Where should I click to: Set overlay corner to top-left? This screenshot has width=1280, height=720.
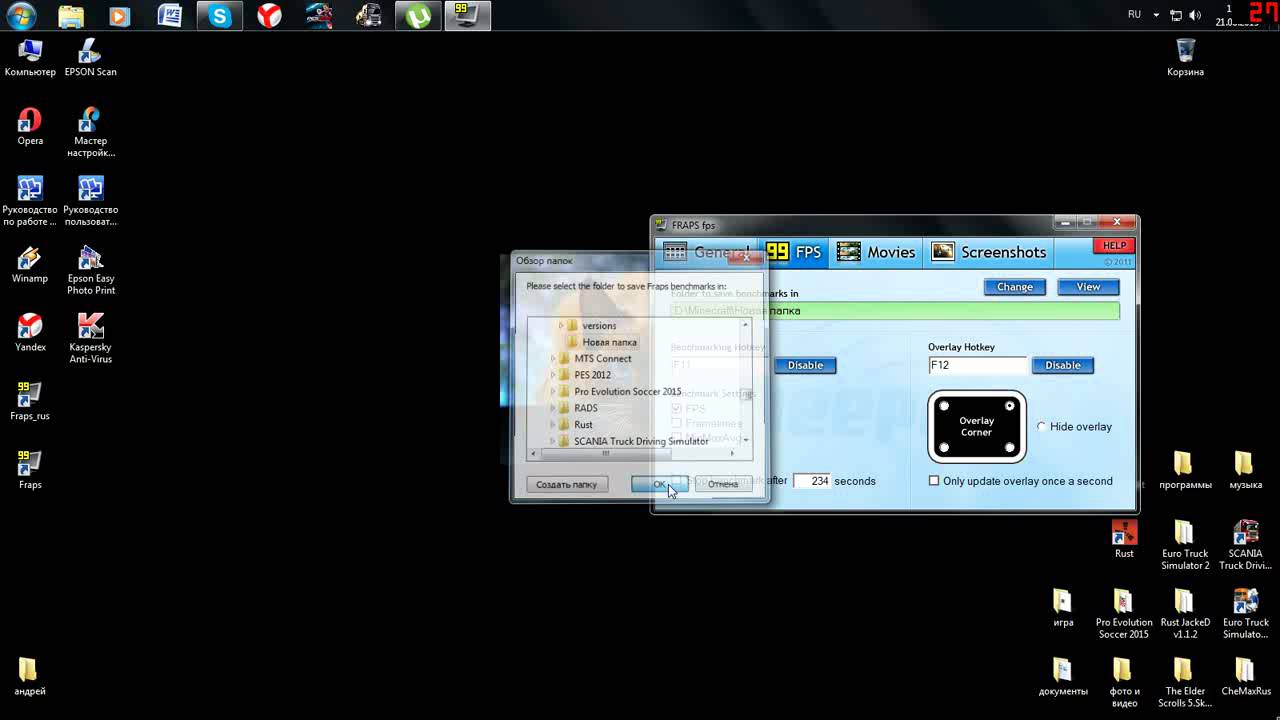(944, 406)
